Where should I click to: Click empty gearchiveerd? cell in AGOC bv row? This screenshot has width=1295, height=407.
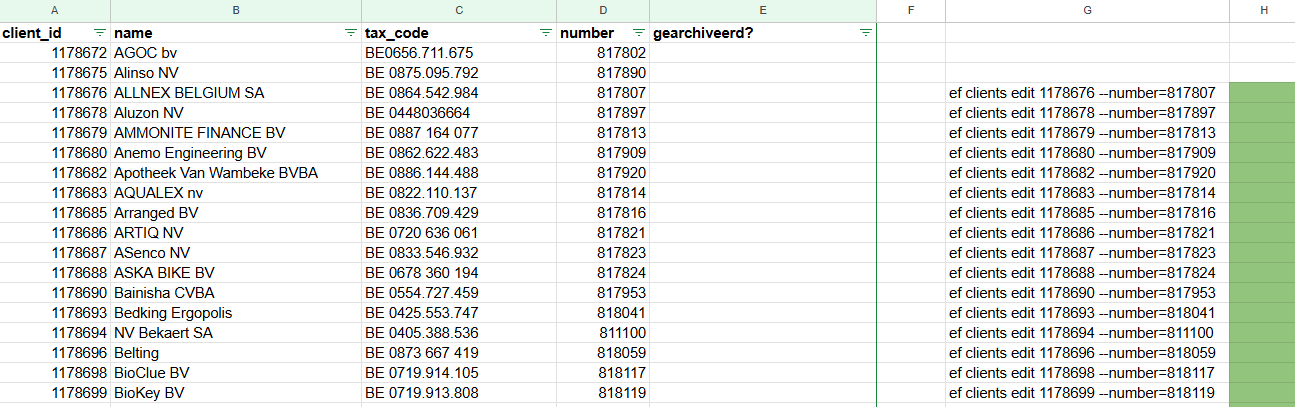click(763, 53)
